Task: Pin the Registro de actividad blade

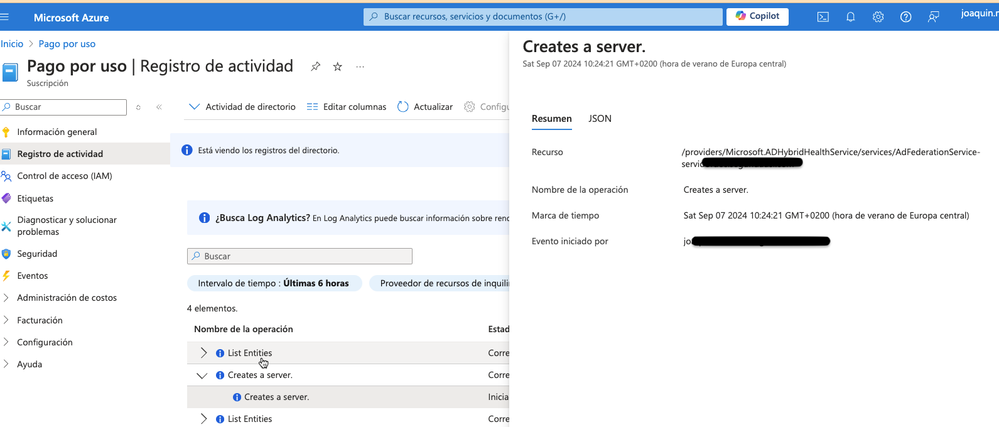Action: point(315,66)
